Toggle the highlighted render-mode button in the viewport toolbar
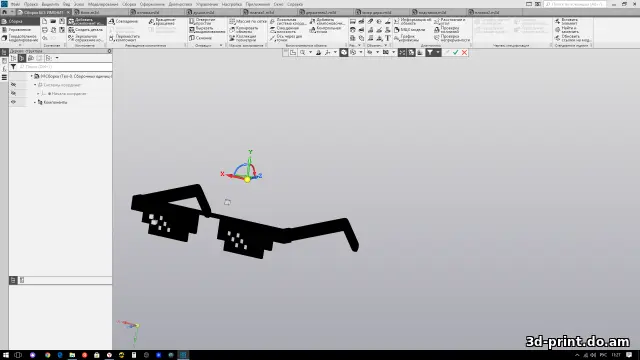 click(344, 53)
